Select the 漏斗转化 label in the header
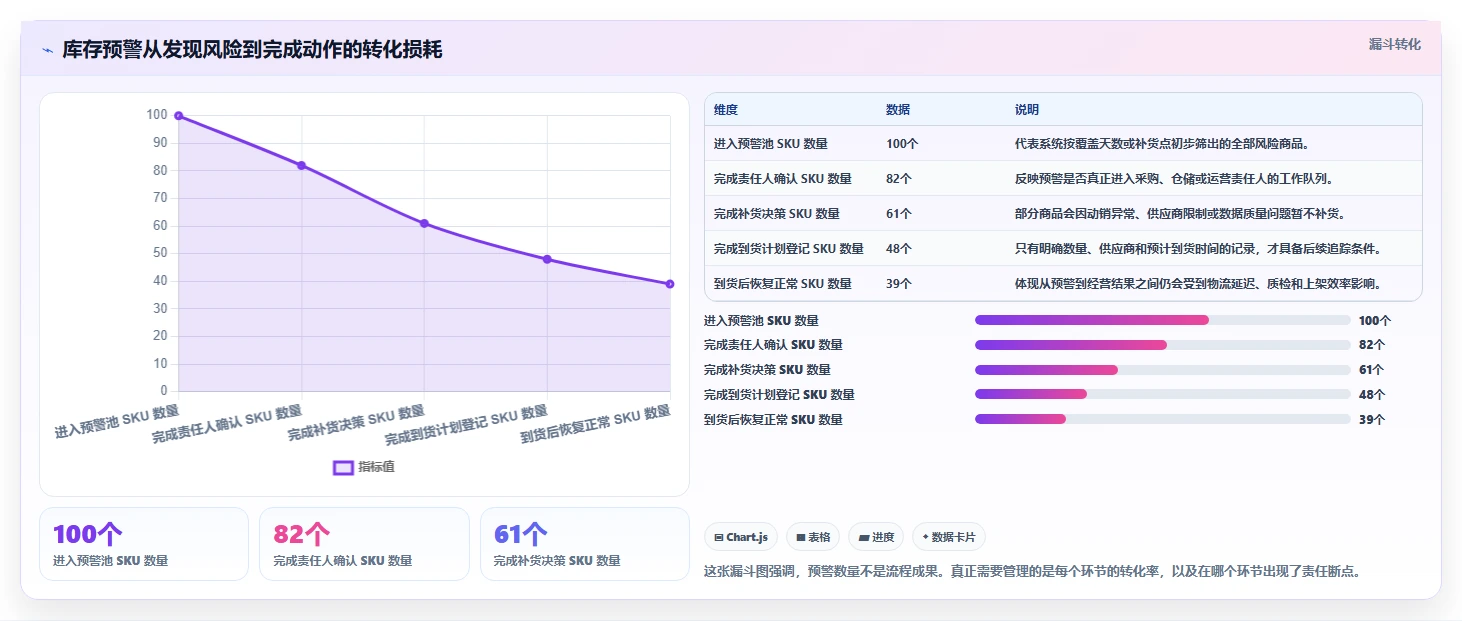The height and width of the screenshot is (621, 1462). click(x=1394, y=44)
